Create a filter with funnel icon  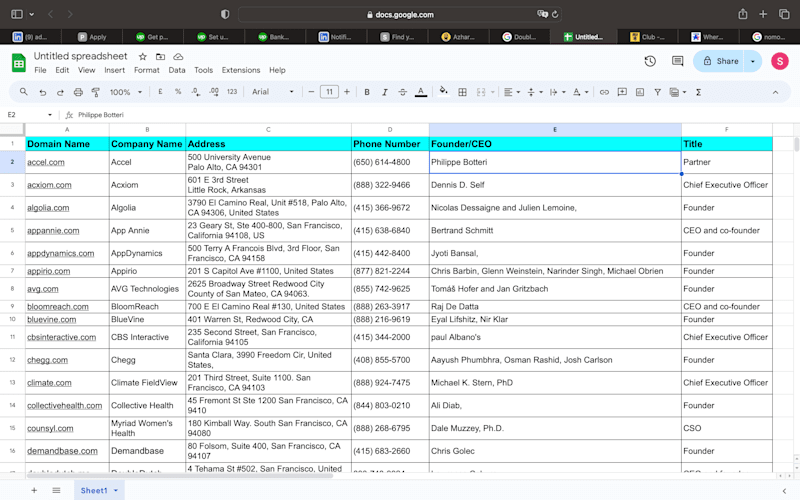pyautogui.click(x=658, y=92)
